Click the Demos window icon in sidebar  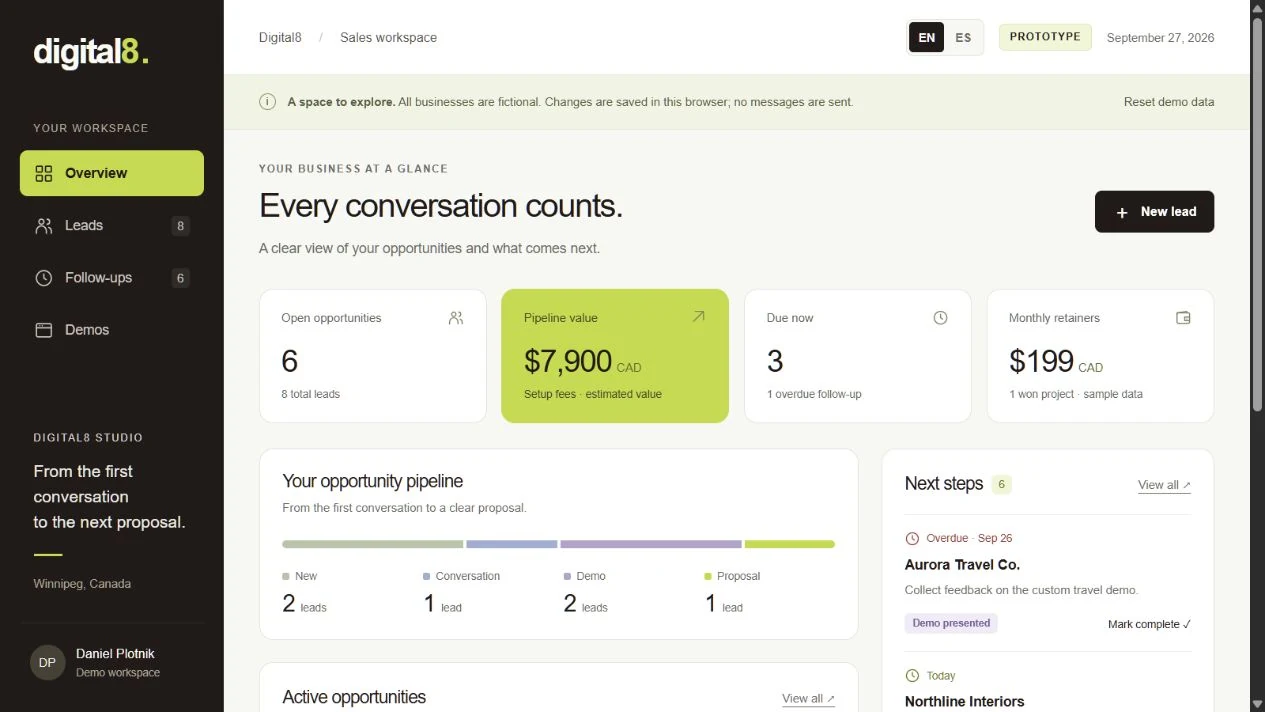44,330
